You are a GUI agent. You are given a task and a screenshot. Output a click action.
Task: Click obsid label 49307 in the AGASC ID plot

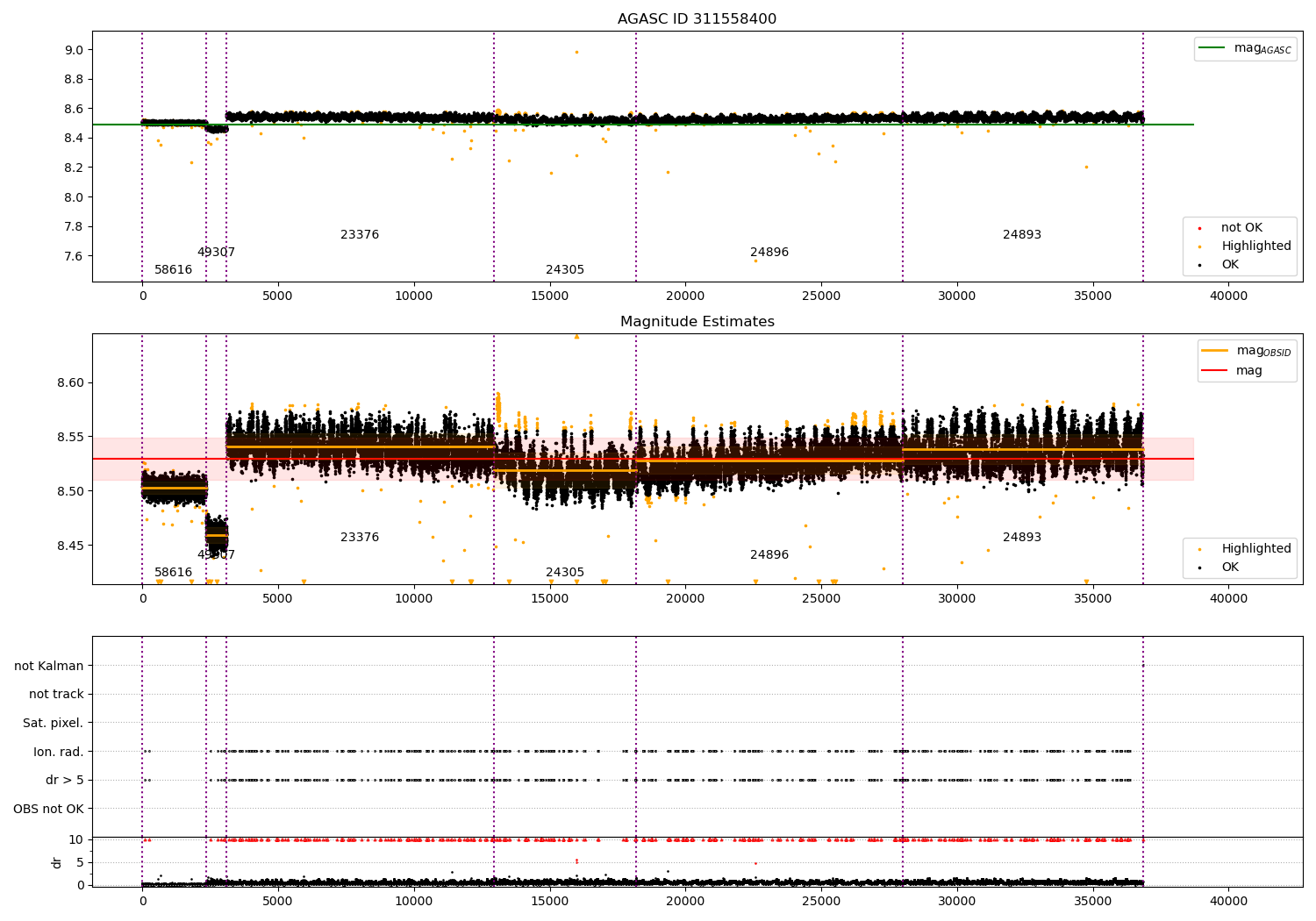[216, 252]
